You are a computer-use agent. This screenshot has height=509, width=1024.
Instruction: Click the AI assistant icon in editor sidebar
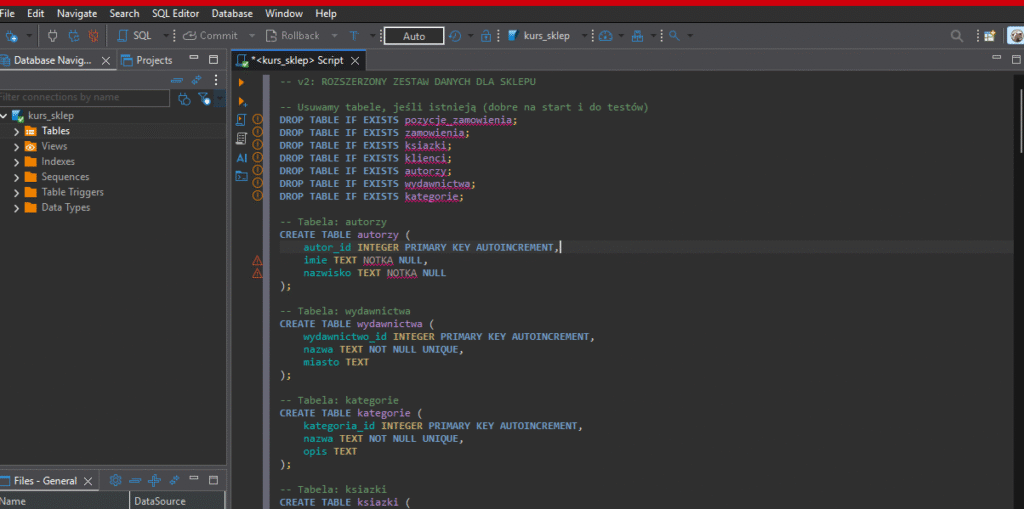click(x=242, y=157)
